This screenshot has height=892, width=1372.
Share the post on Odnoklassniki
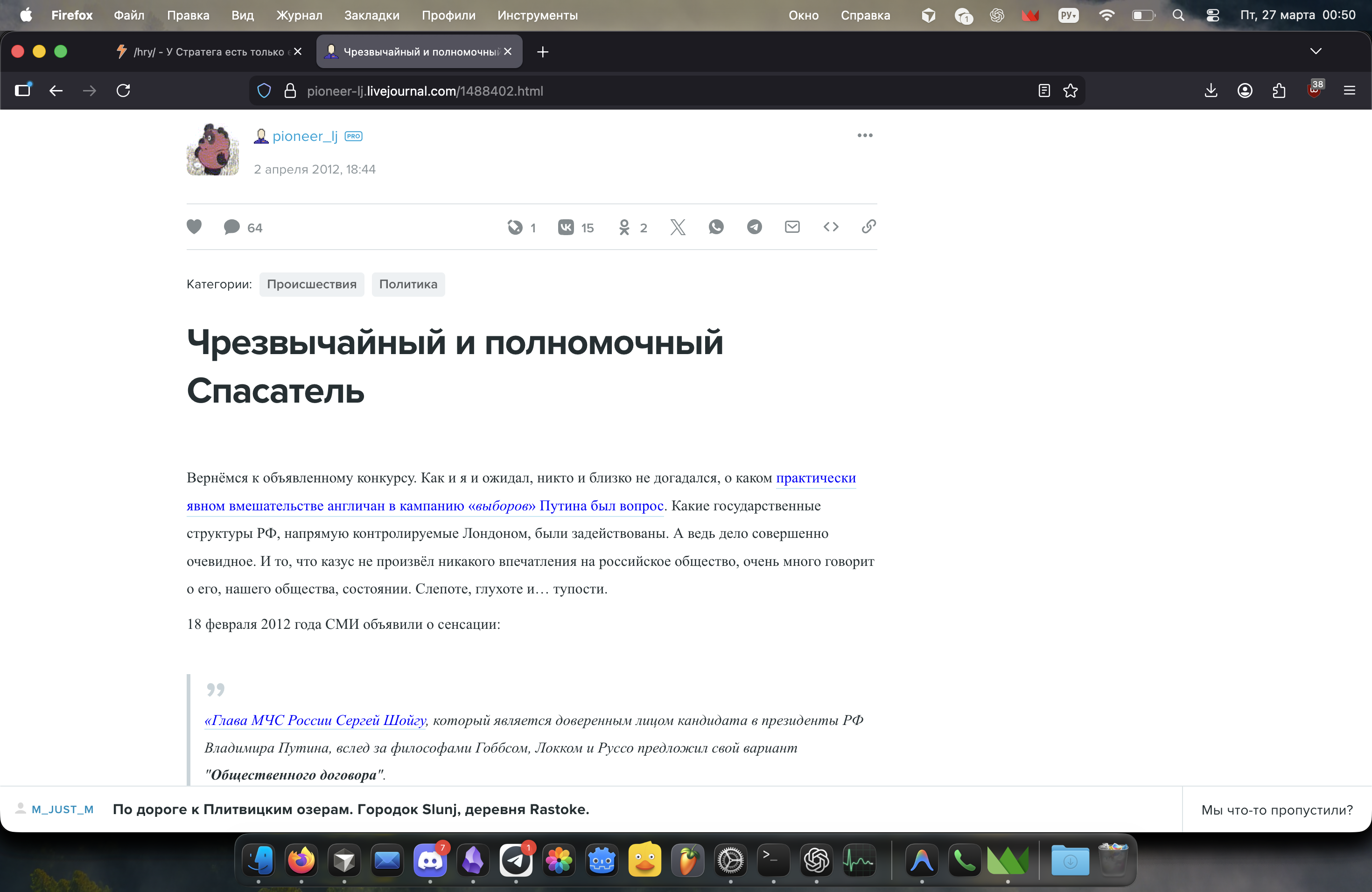[x=632, y=228]
